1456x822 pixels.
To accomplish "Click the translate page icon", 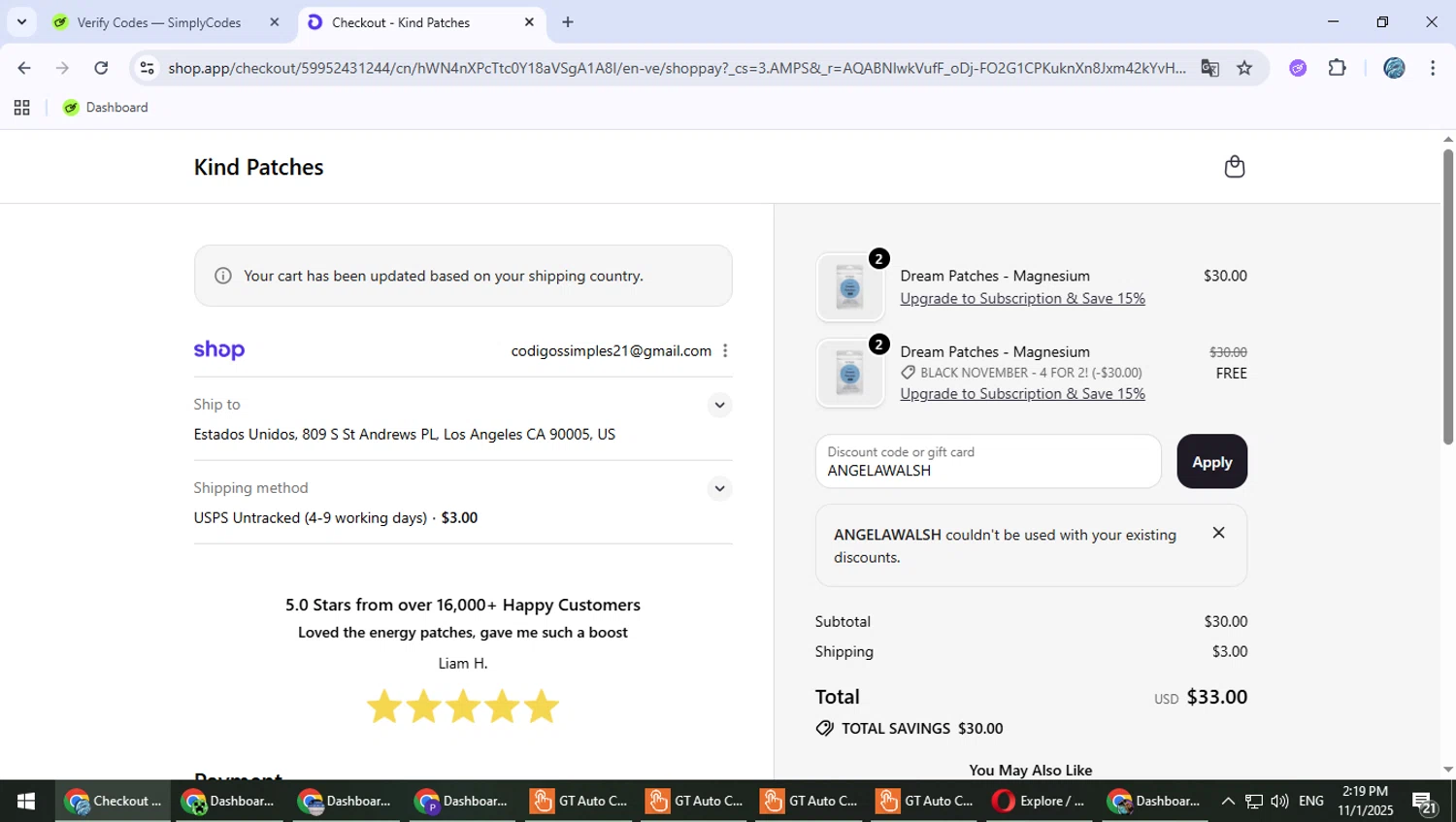I will click(1209, 68).
